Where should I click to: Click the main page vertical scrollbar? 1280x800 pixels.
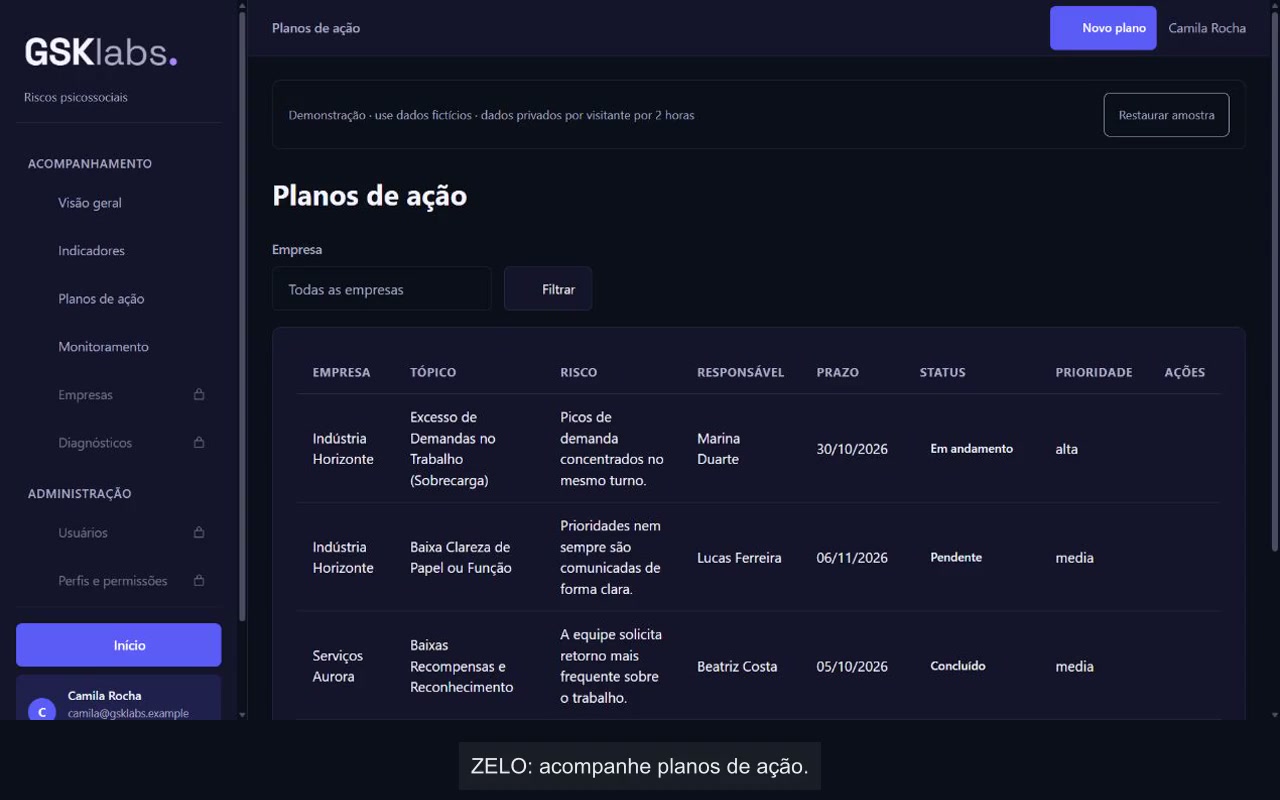[1273, 280]
